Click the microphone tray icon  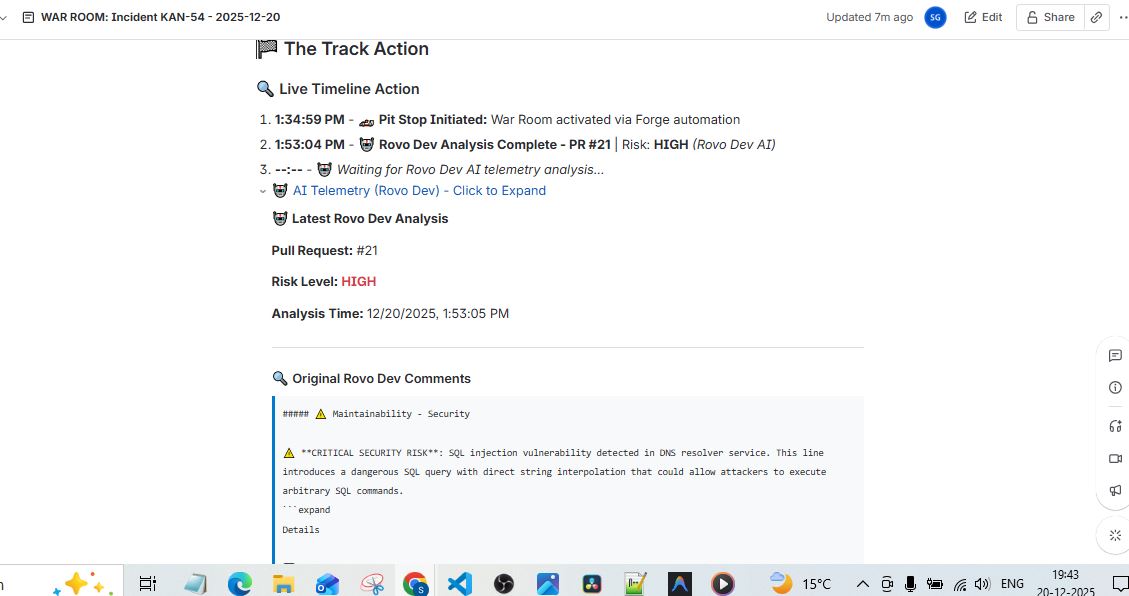(x=910, y=584)
